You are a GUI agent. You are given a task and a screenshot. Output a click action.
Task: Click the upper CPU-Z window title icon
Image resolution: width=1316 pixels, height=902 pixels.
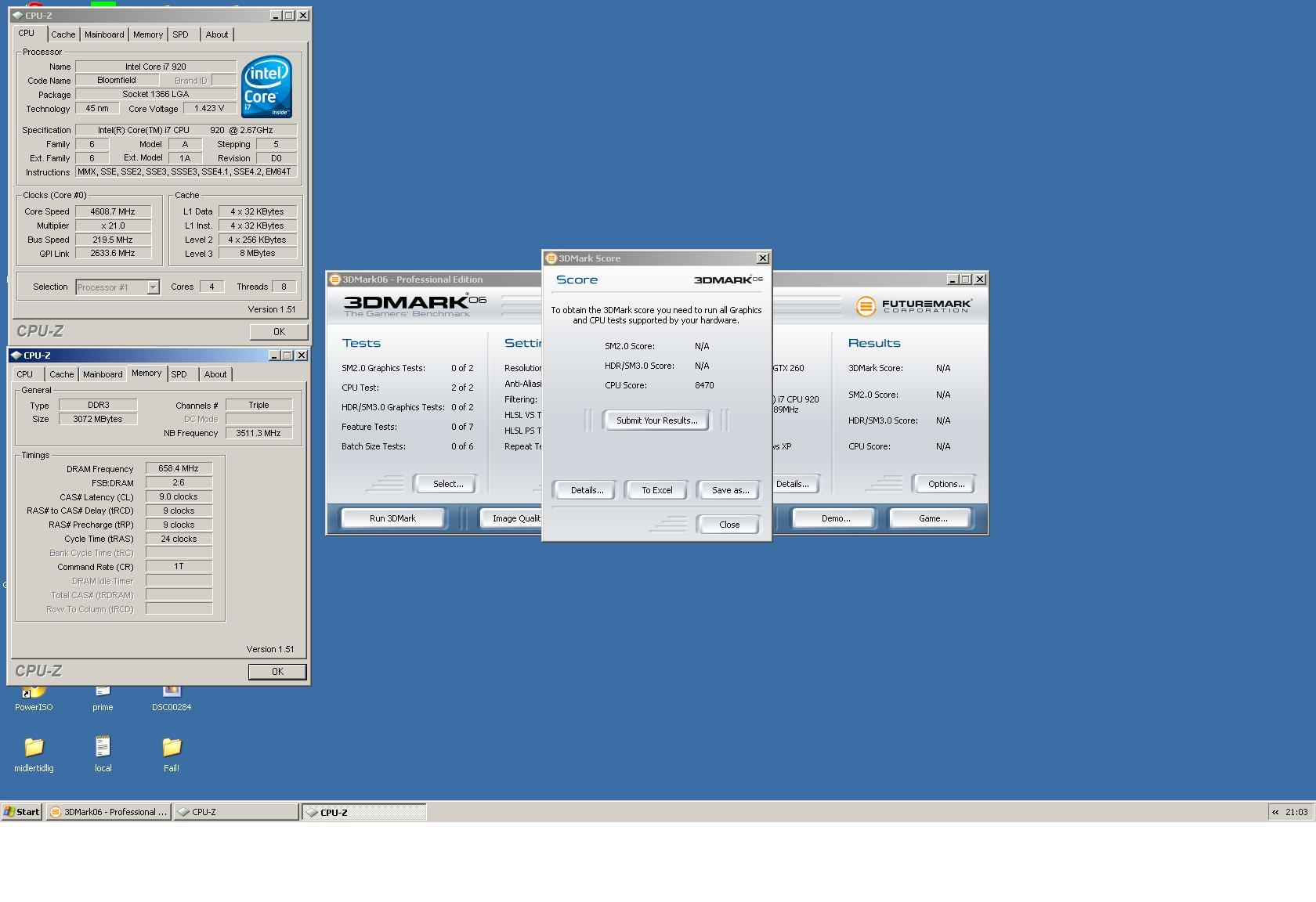[x=16, y=15]
